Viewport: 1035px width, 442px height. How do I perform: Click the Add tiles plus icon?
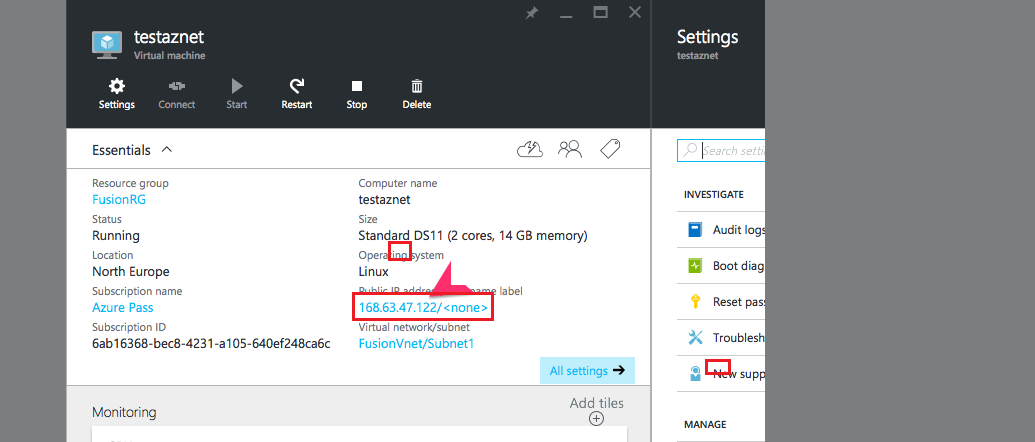tap(596, 418)
